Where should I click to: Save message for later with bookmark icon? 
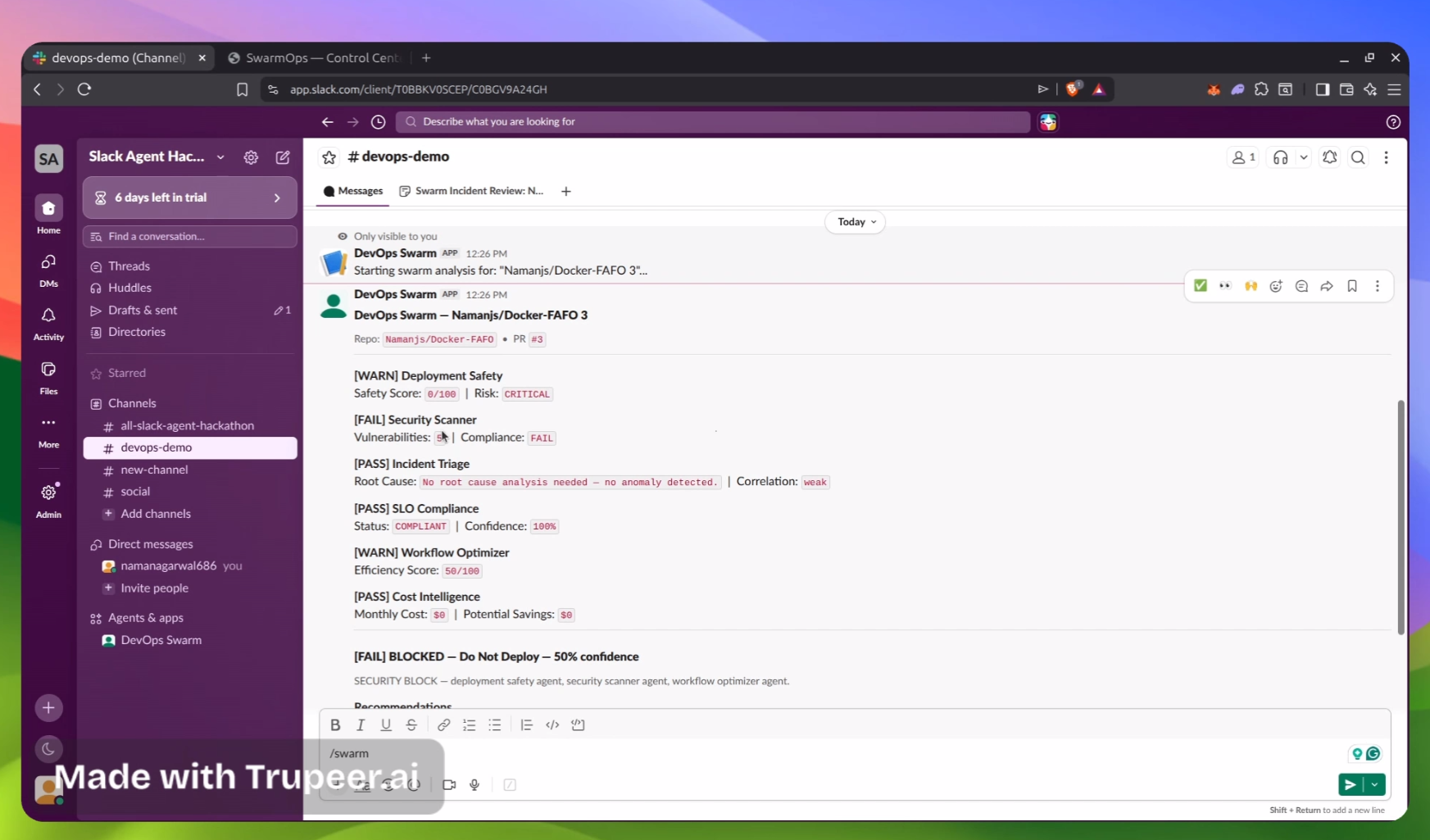tap(1352, 286)
